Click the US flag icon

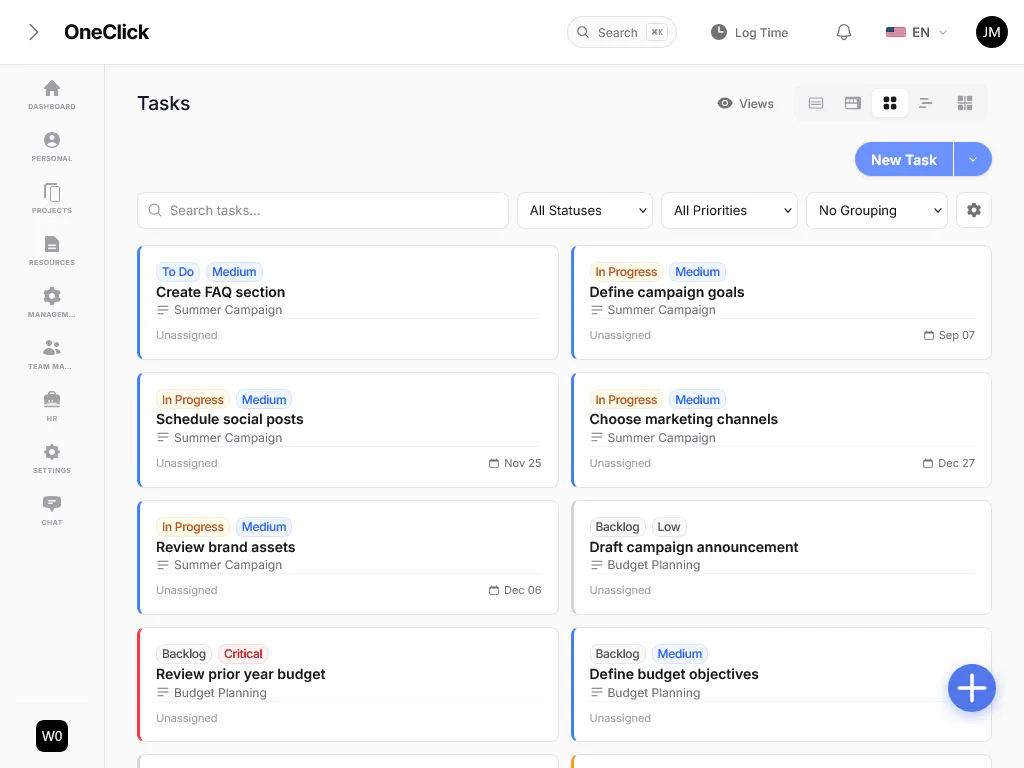coord(895,32)
